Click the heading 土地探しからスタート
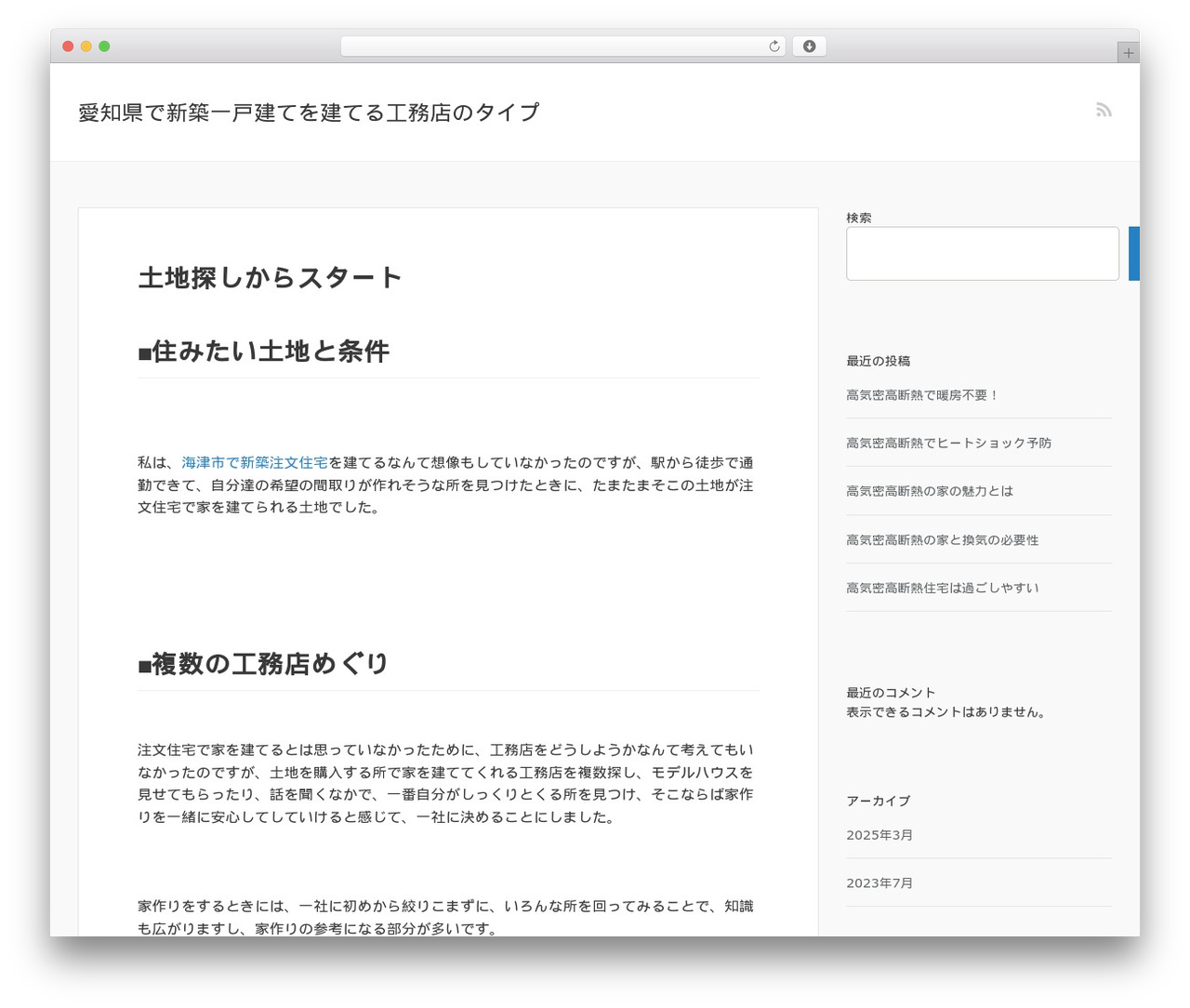Image resolution: width=1190 pixels, height=1008 pixels. 270,277
